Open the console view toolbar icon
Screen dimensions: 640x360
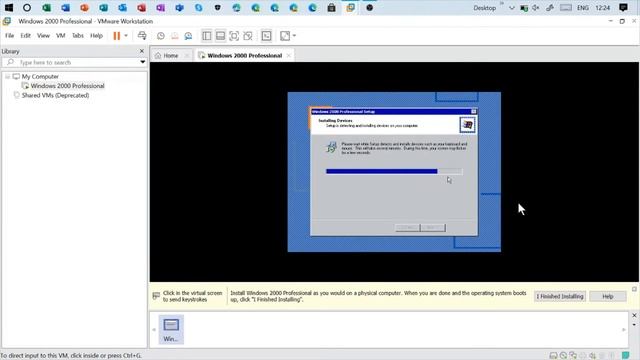(x=267, y=36)
